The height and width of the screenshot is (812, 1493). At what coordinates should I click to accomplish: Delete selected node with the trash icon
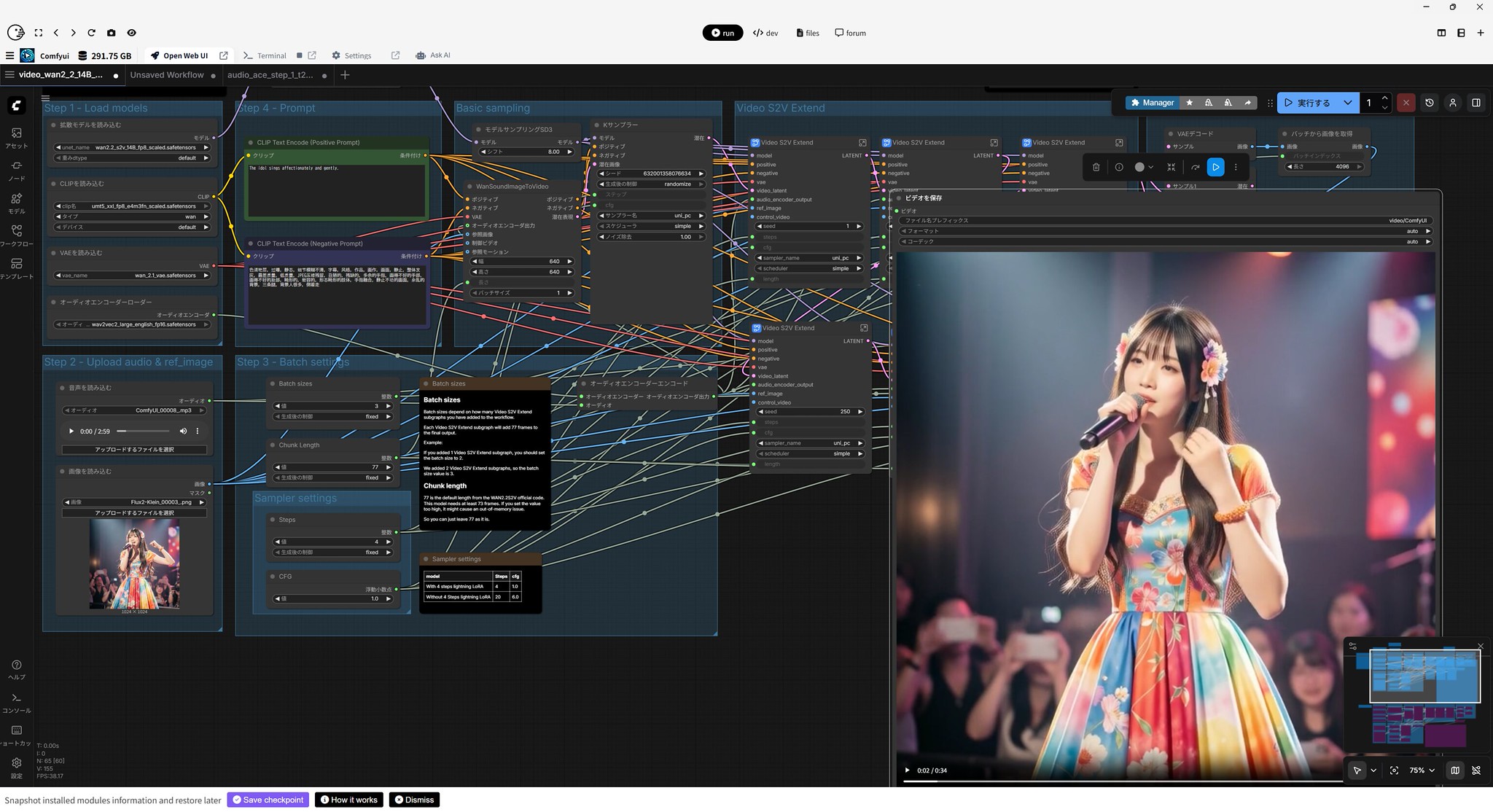1096,167
